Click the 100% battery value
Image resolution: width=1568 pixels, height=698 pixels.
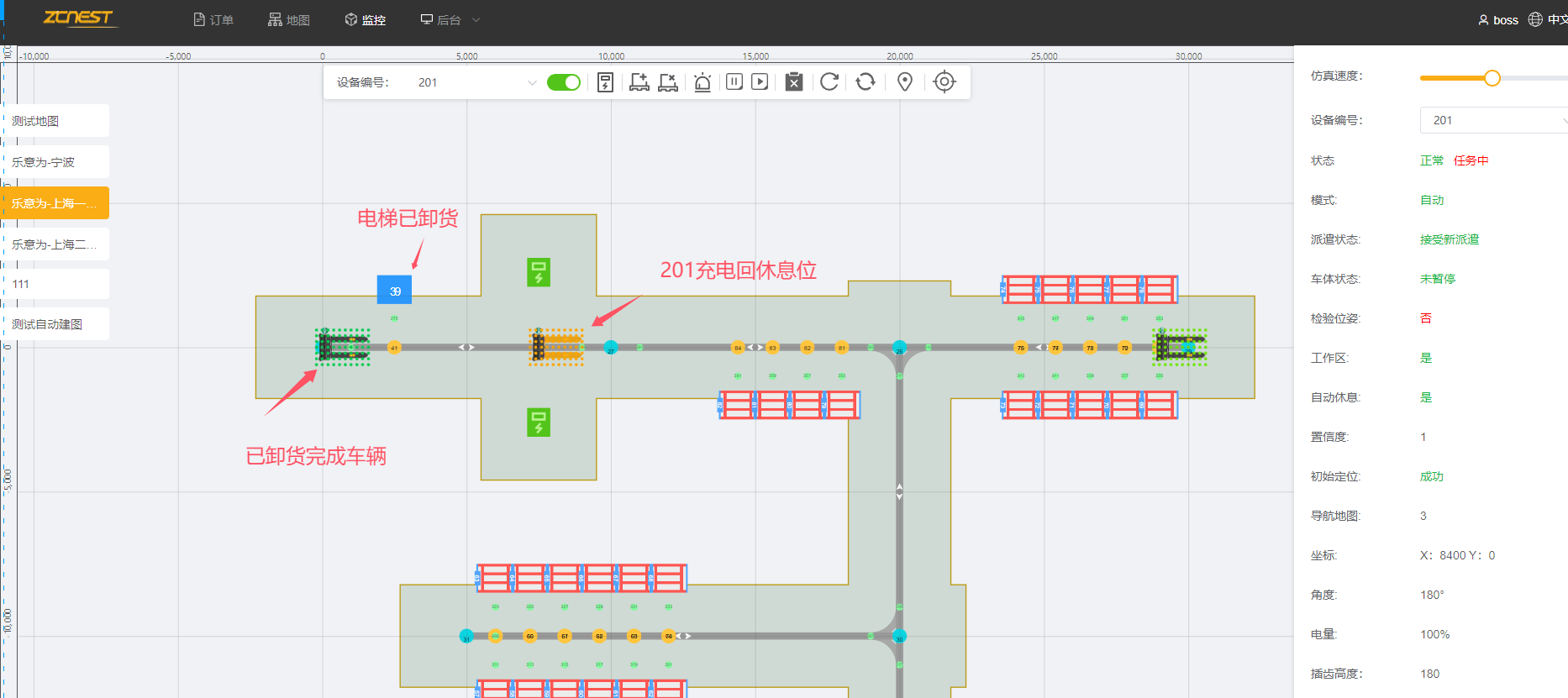(1435, 634)
